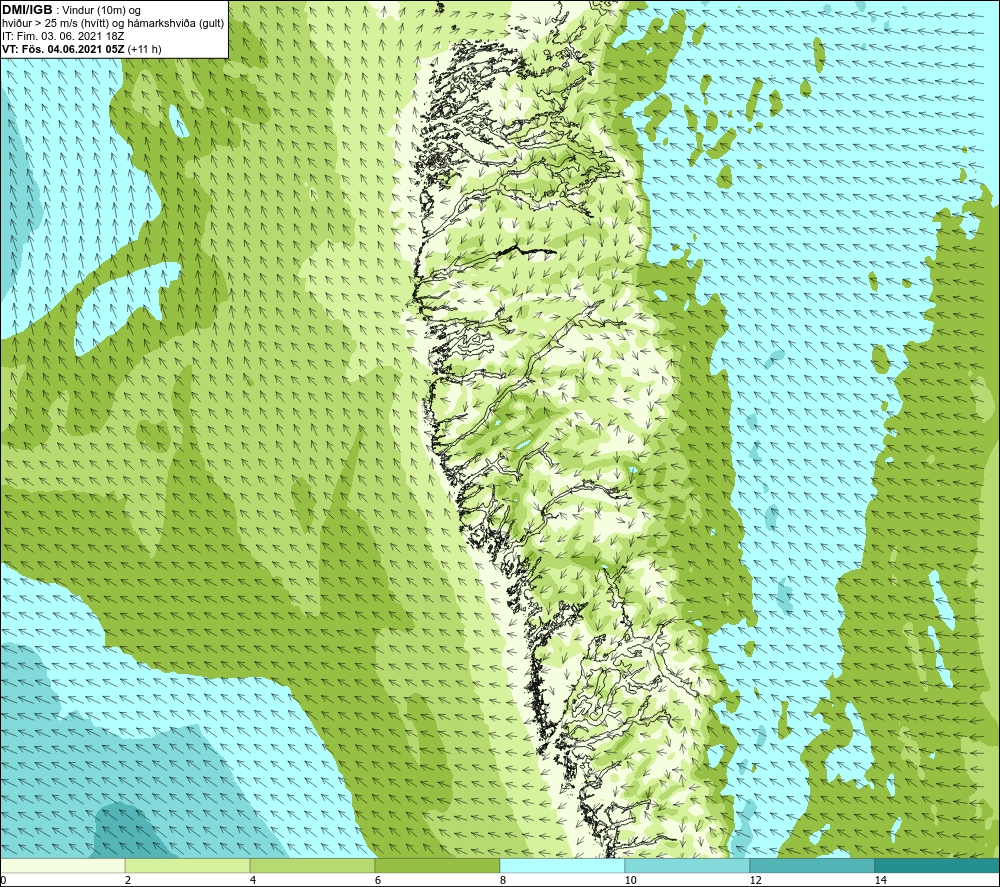The image size is (1000, 887).
Task: Click the scale label '4'
Action: click(253, 880)
